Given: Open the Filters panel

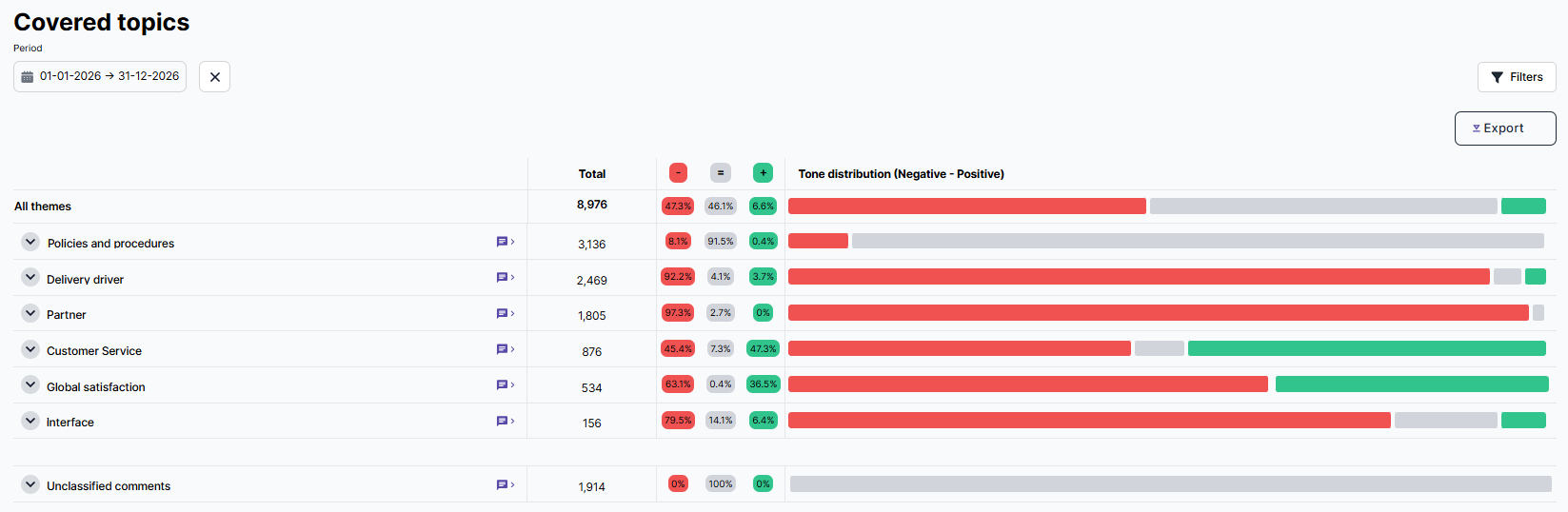Looking at the screenshot, I should (1517, 77).
